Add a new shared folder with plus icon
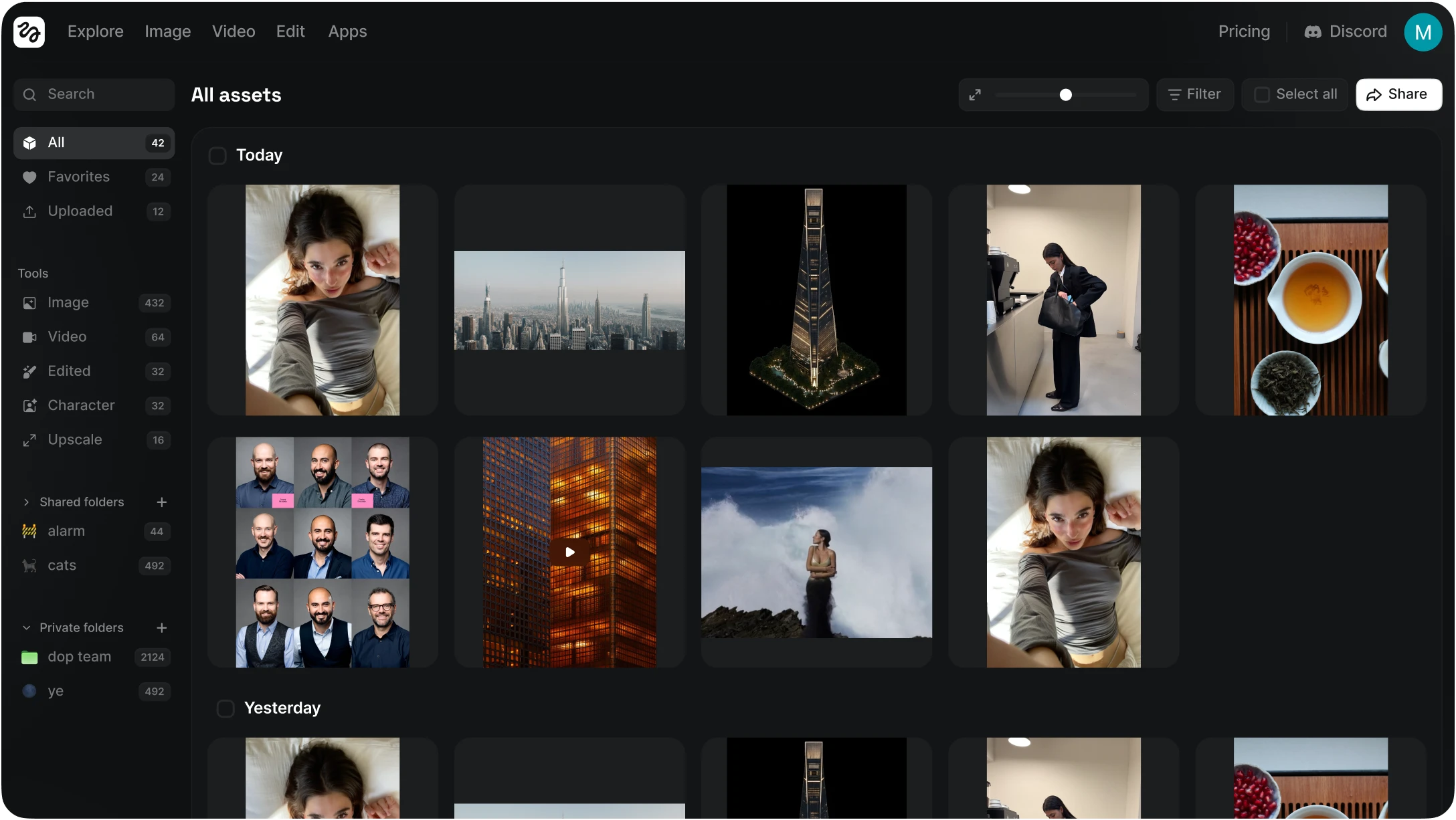The width and height of the screenshot is (1456, 820). (x=161, y=502)
